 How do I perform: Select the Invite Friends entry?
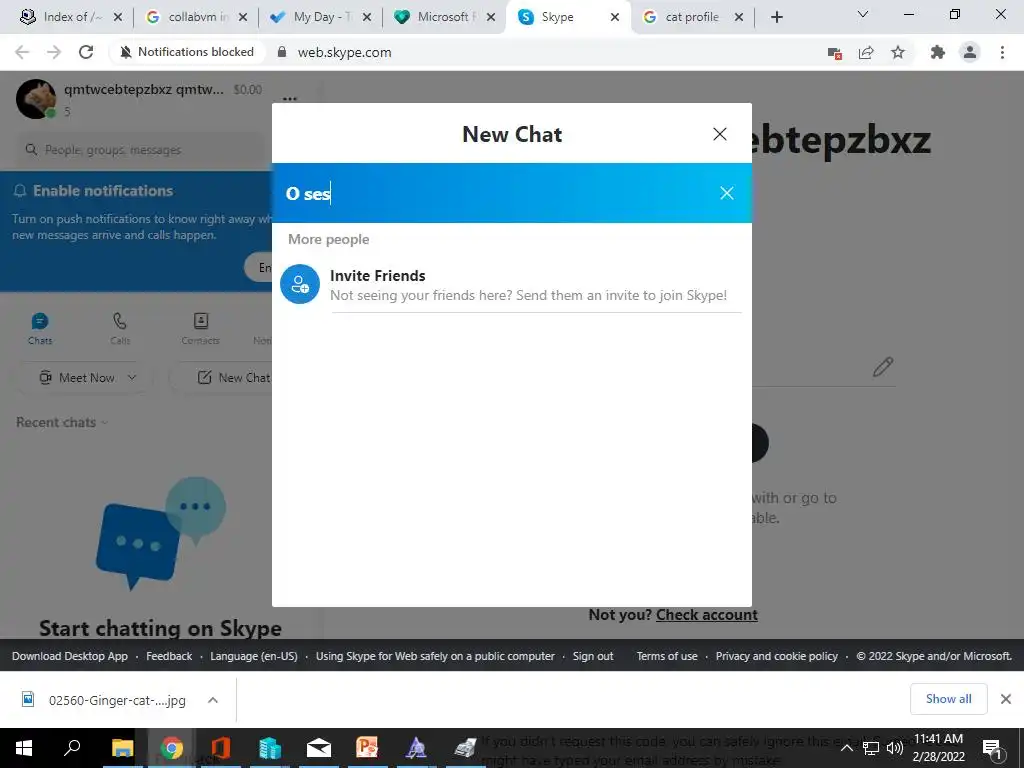[511, 285]
